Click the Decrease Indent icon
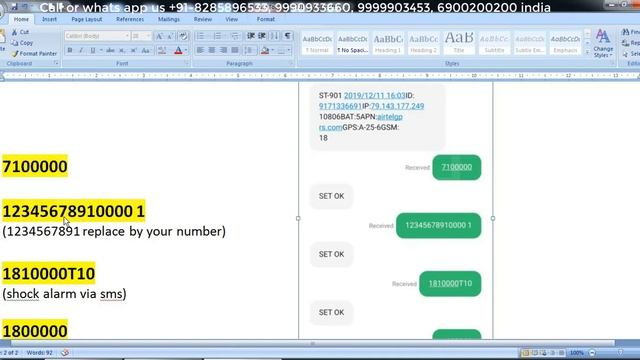The image size is (640, 360). click(251, 36)
